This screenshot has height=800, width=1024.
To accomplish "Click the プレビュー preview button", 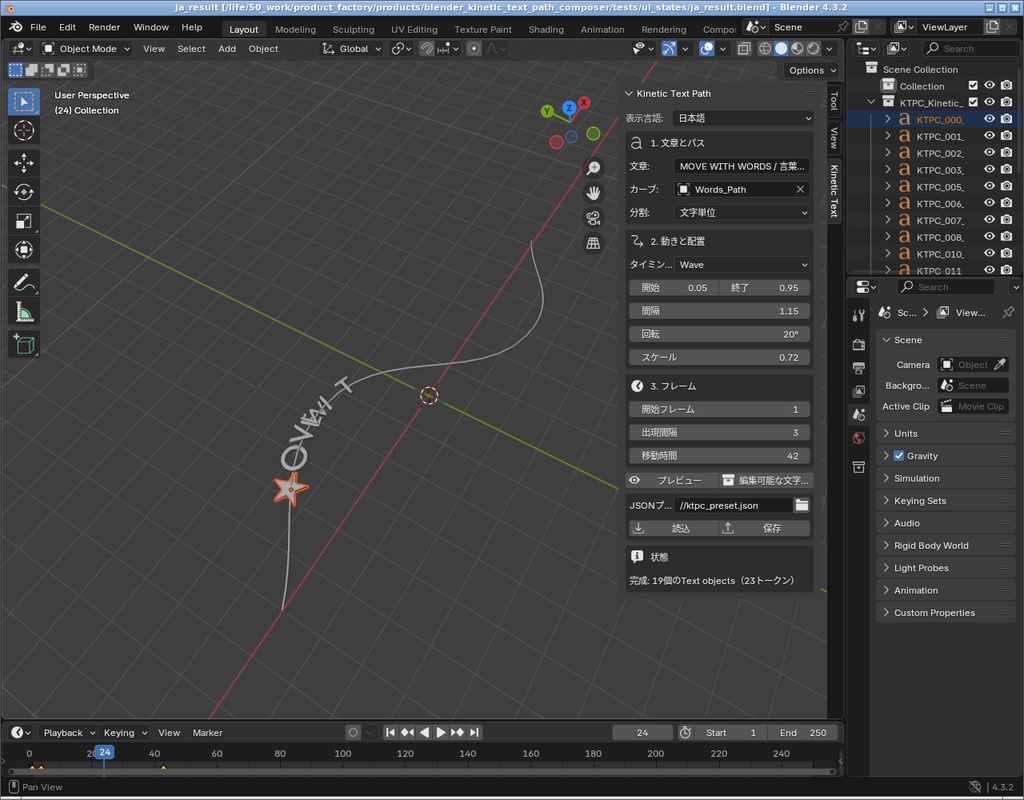I will 672,481.
